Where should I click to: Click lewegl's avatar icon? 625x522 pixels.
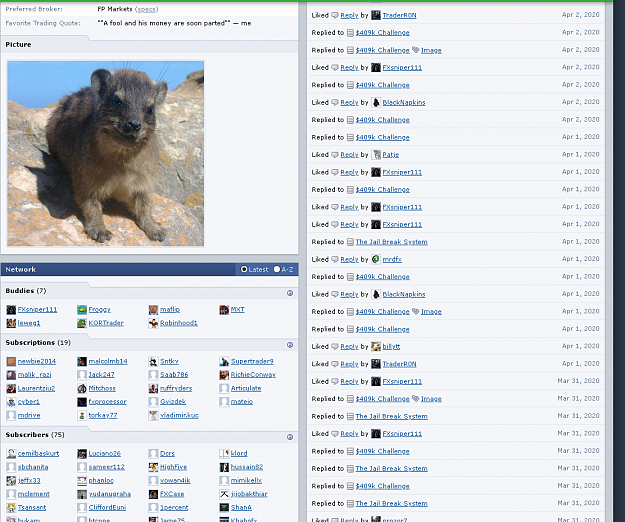[11, 323]
